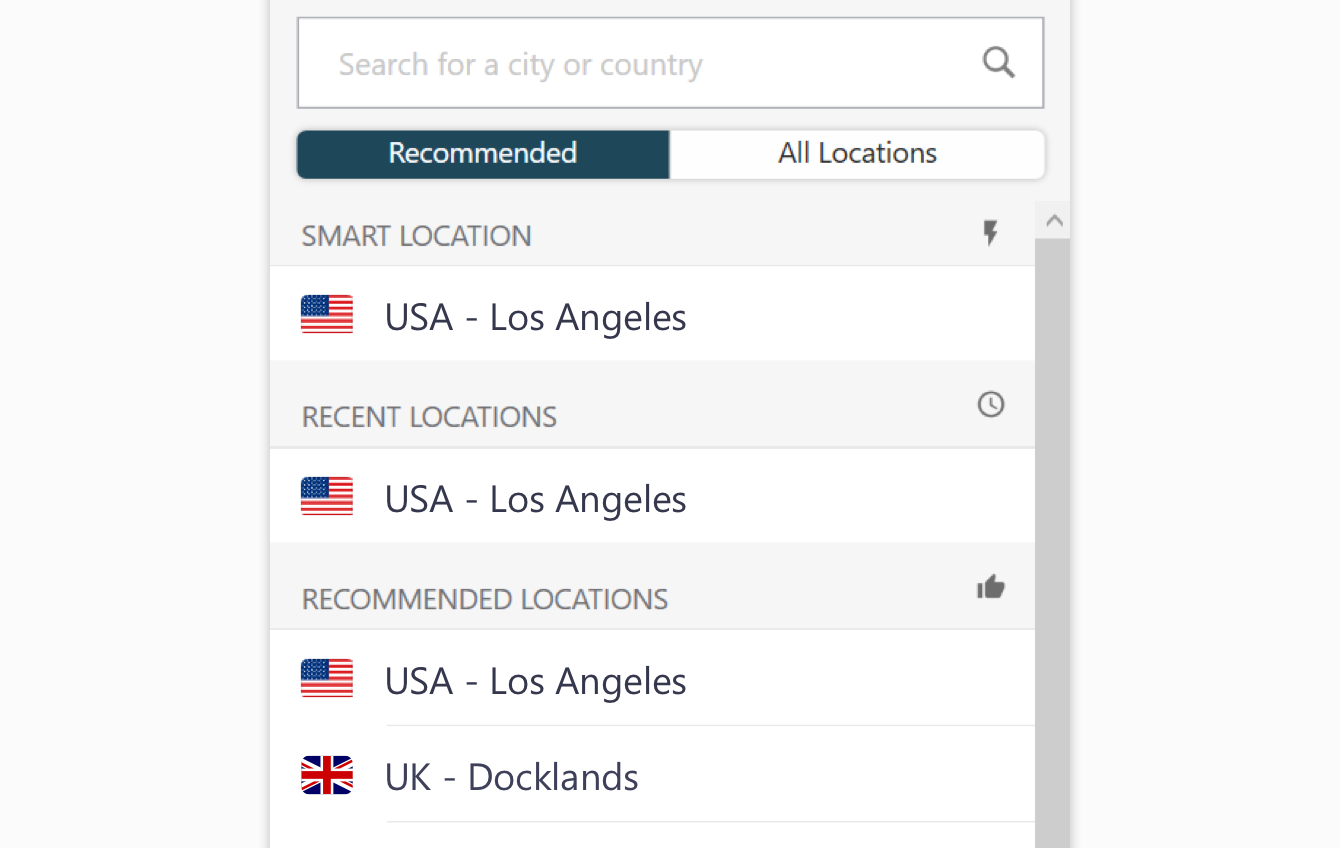Open the All Locations tab

point(857,154)
